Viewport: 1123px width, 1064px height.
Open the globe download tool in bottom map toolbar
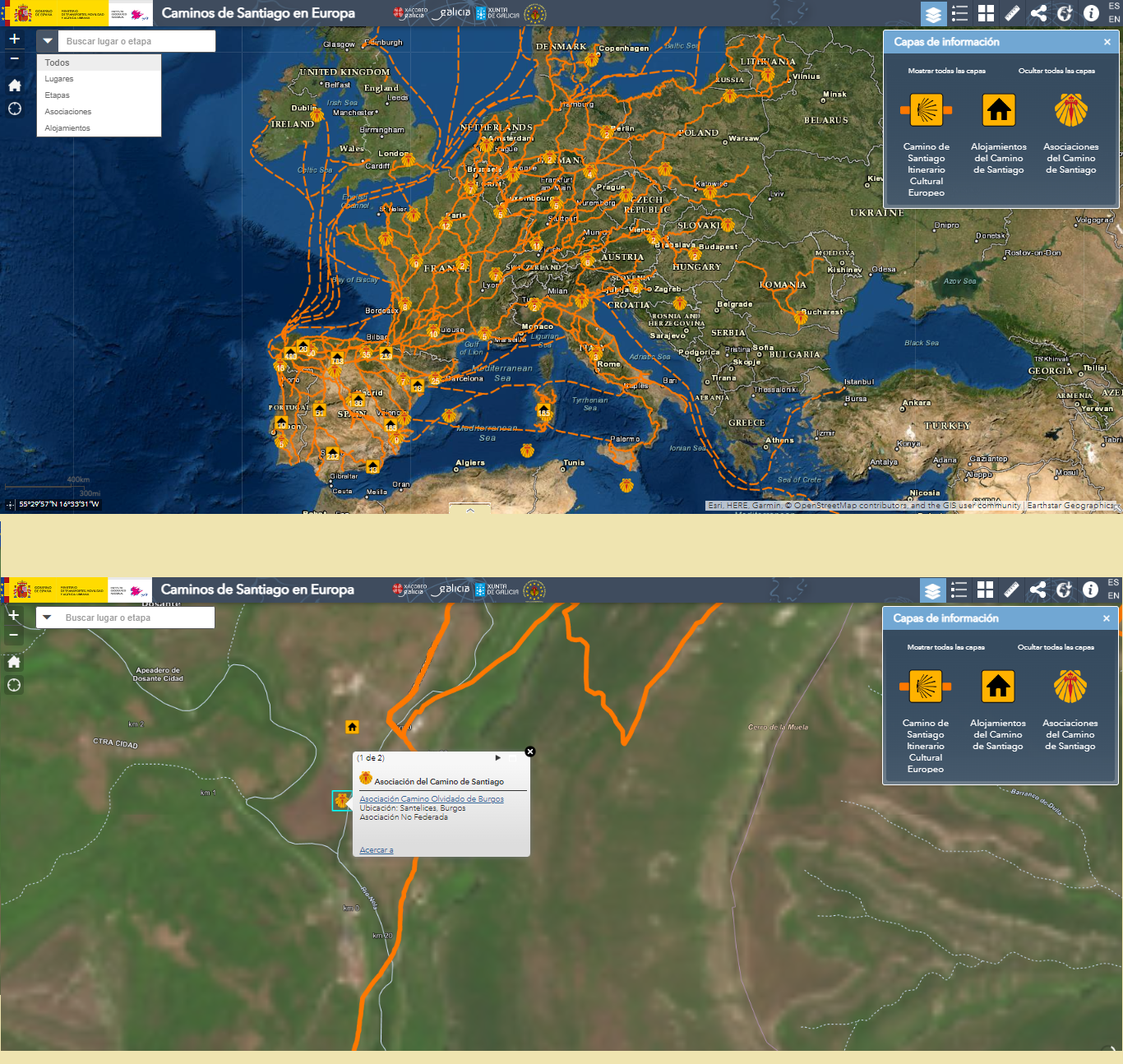click(1064, 590)
